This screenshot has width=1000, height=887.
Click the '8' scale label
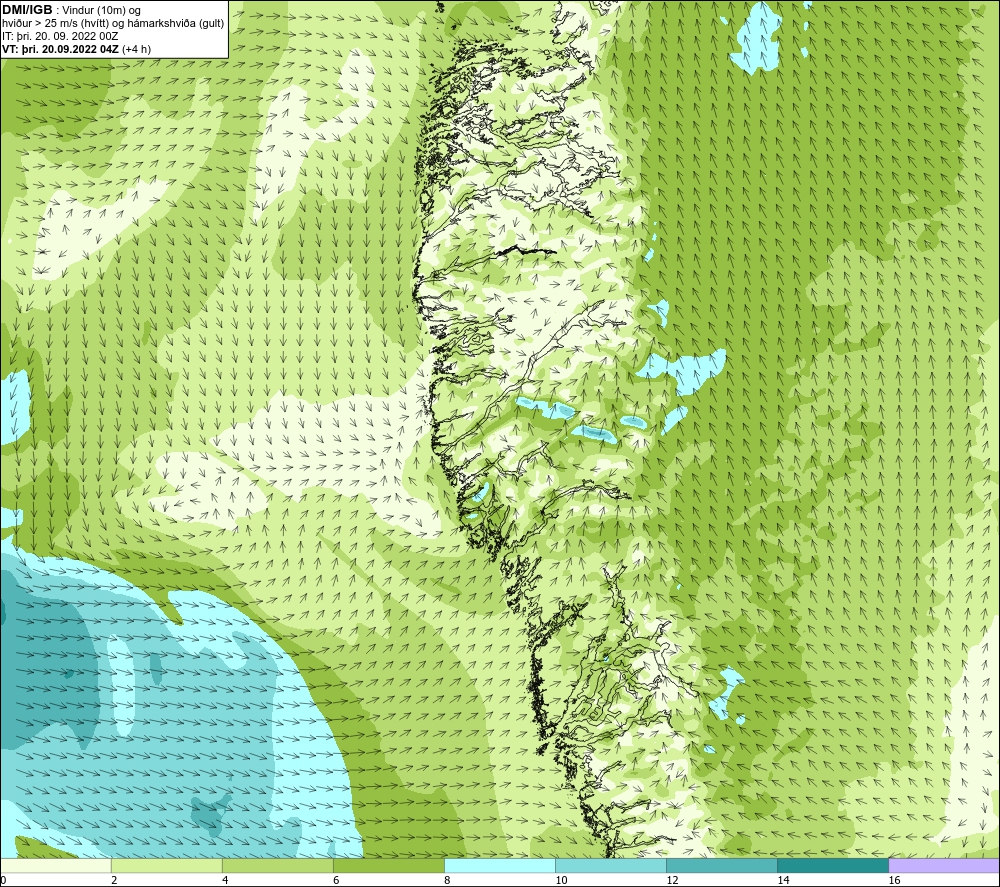point(447,881)
